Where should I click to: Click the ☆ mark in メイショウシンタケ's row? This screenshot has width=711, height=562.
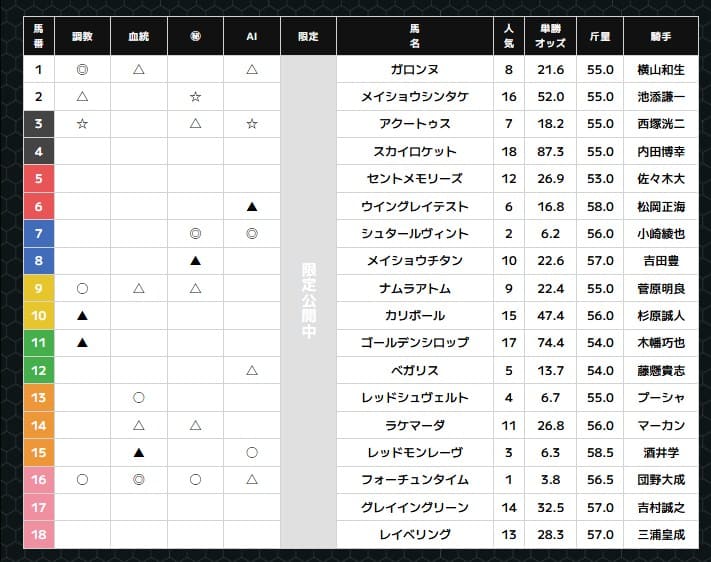tap(196, 97)
